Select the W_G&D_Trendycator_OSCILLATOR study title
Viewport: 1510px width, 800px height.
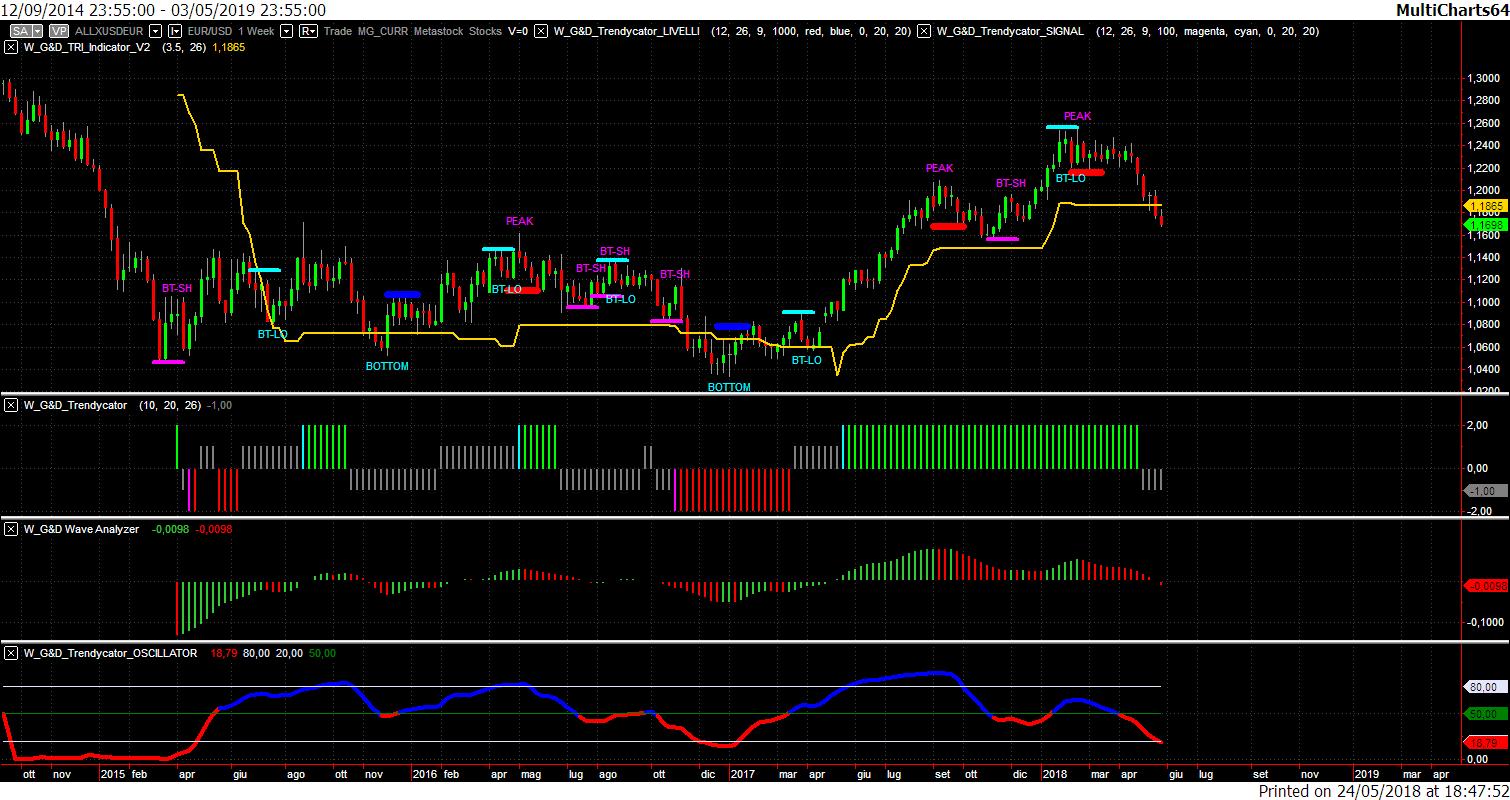pyautogui.click(x=111, y=653)
